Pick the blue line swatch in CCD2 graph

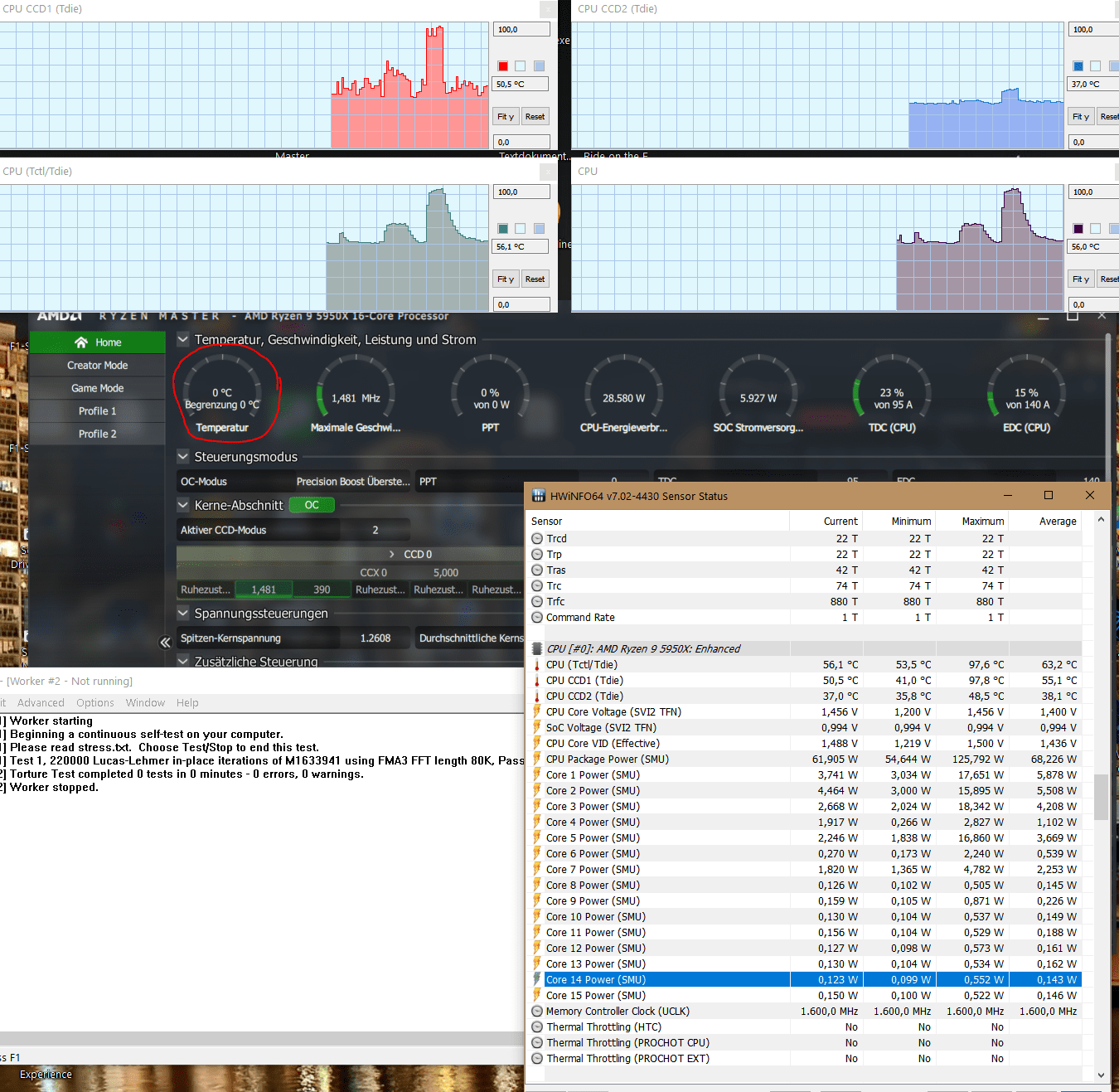pos(1078,66)
